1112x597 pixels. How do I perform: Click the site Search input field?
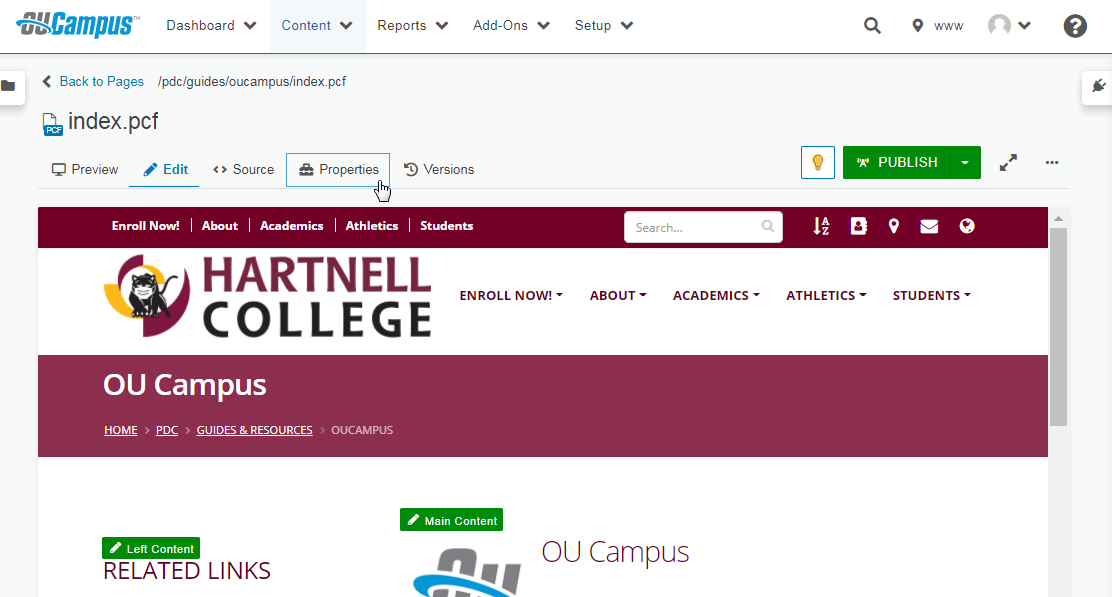click(694, 227)
